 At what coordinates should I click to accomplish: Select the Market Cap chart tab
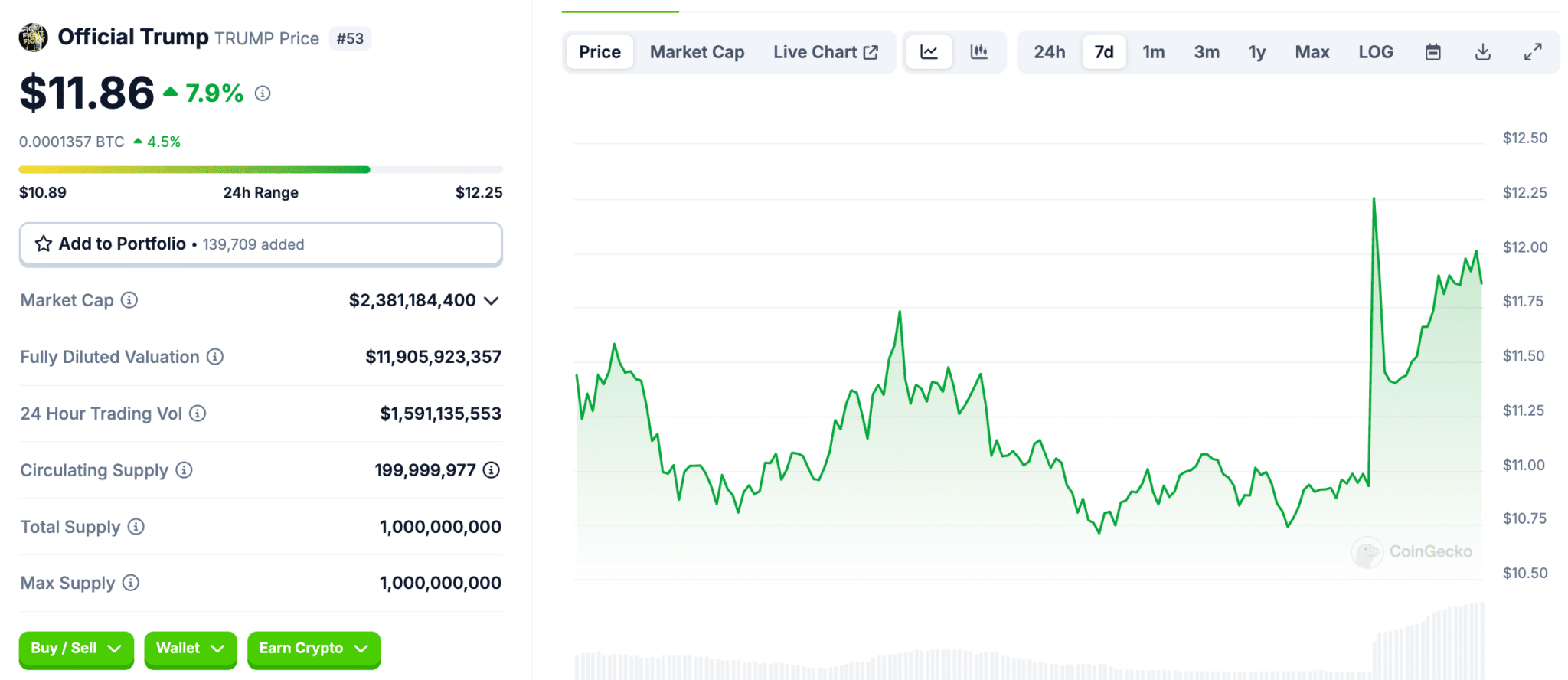(697, 52)
